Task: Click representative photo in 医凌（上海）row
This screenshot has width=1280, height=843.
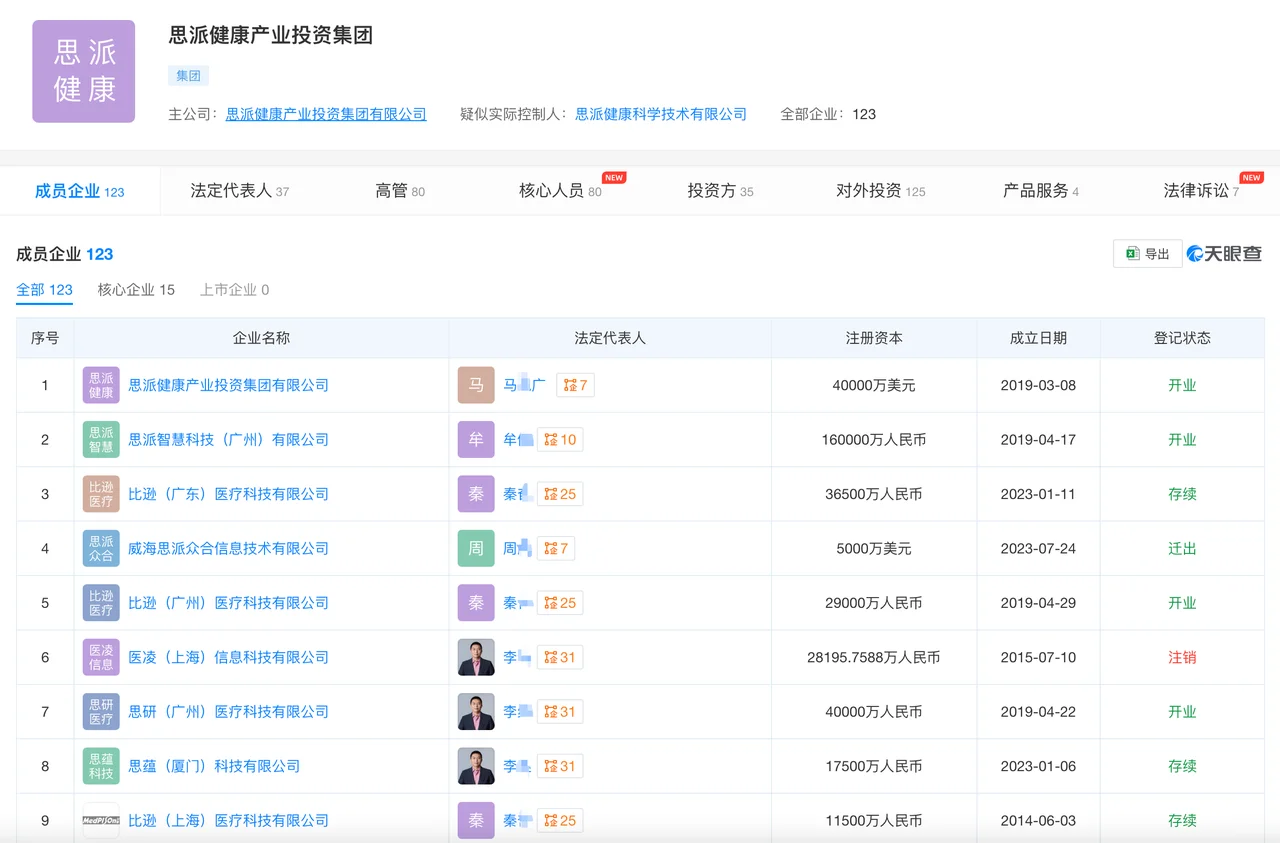Action: [x=476, y=657]
